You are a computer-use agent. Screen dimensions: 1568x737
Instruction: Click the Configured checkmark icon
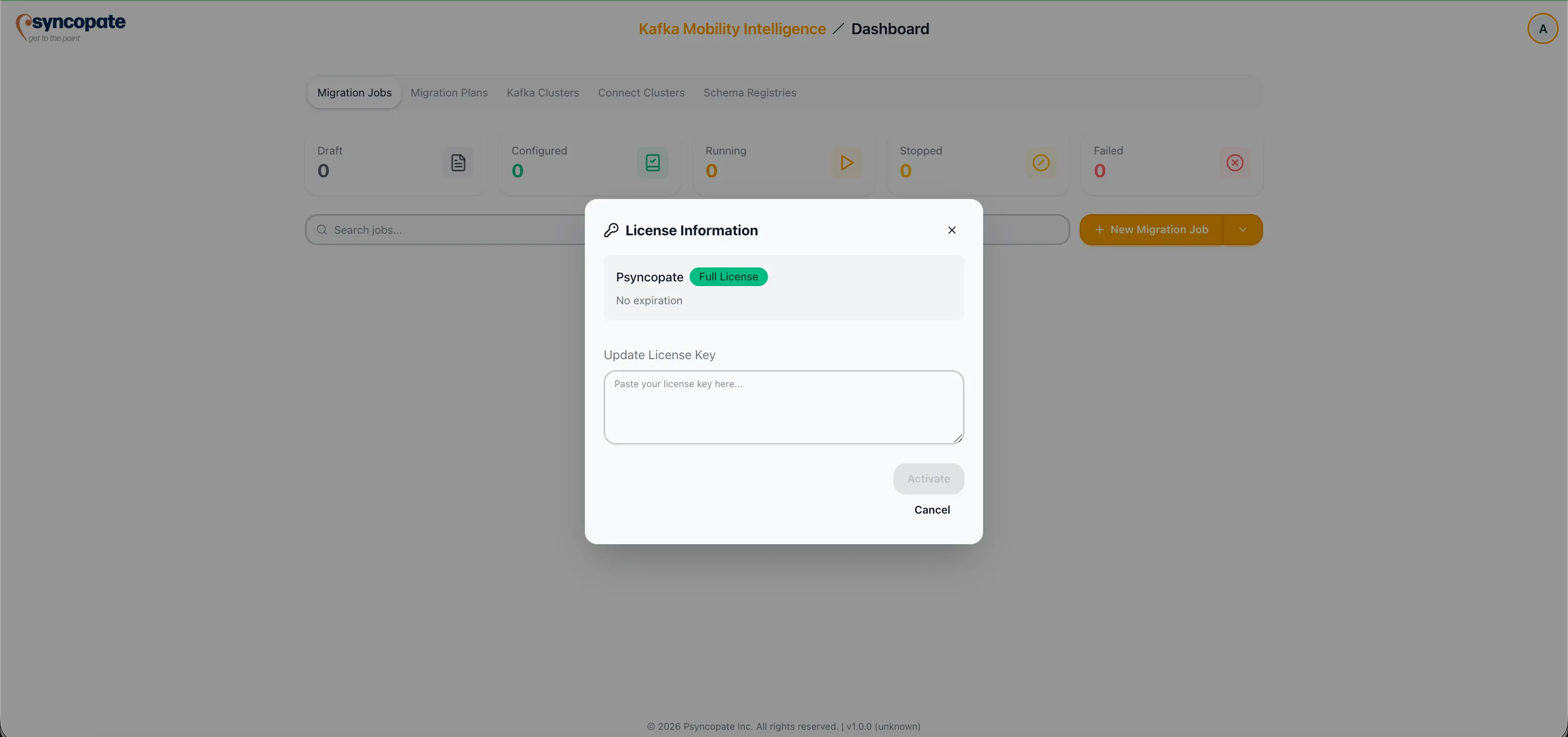[652, 163]
